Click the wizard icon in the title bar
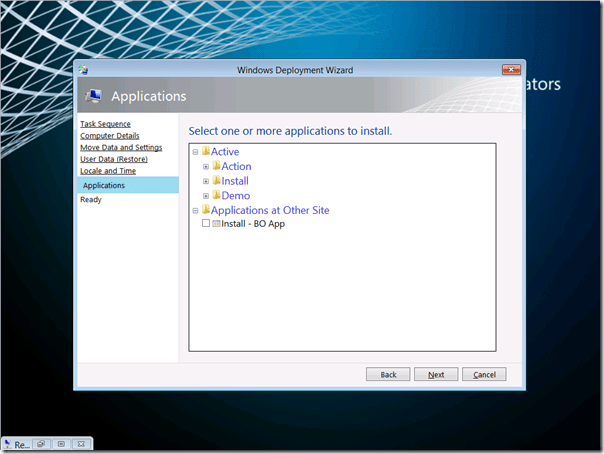 [84, 70]
